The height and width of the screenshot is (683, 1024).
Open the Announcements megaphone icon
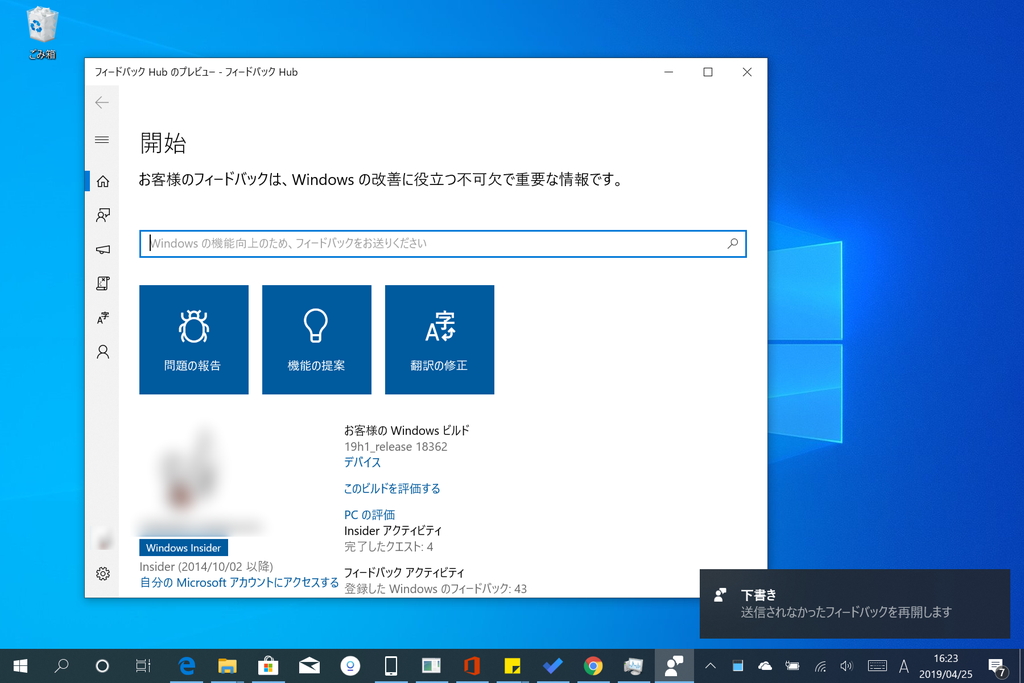[x=101, y=249]
